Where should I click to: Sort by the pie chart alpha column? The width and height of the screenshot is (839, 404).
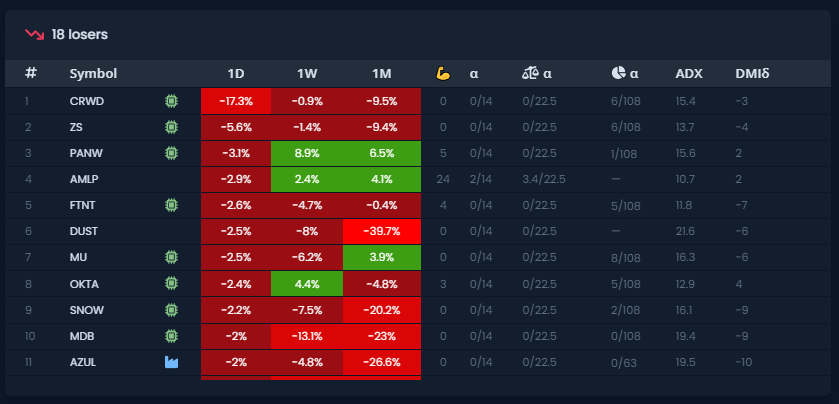625,74
